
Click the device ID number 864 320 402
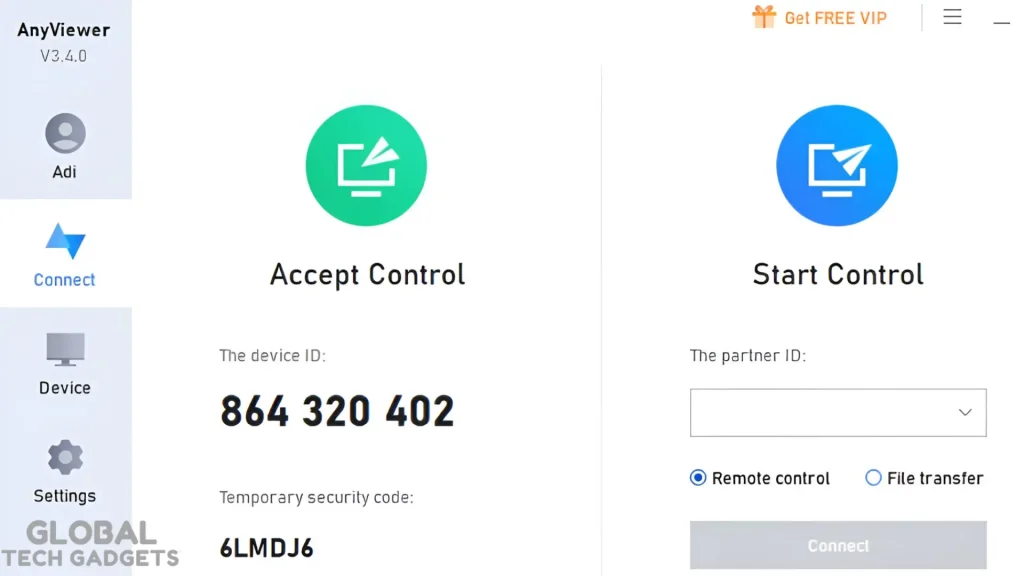337,411
